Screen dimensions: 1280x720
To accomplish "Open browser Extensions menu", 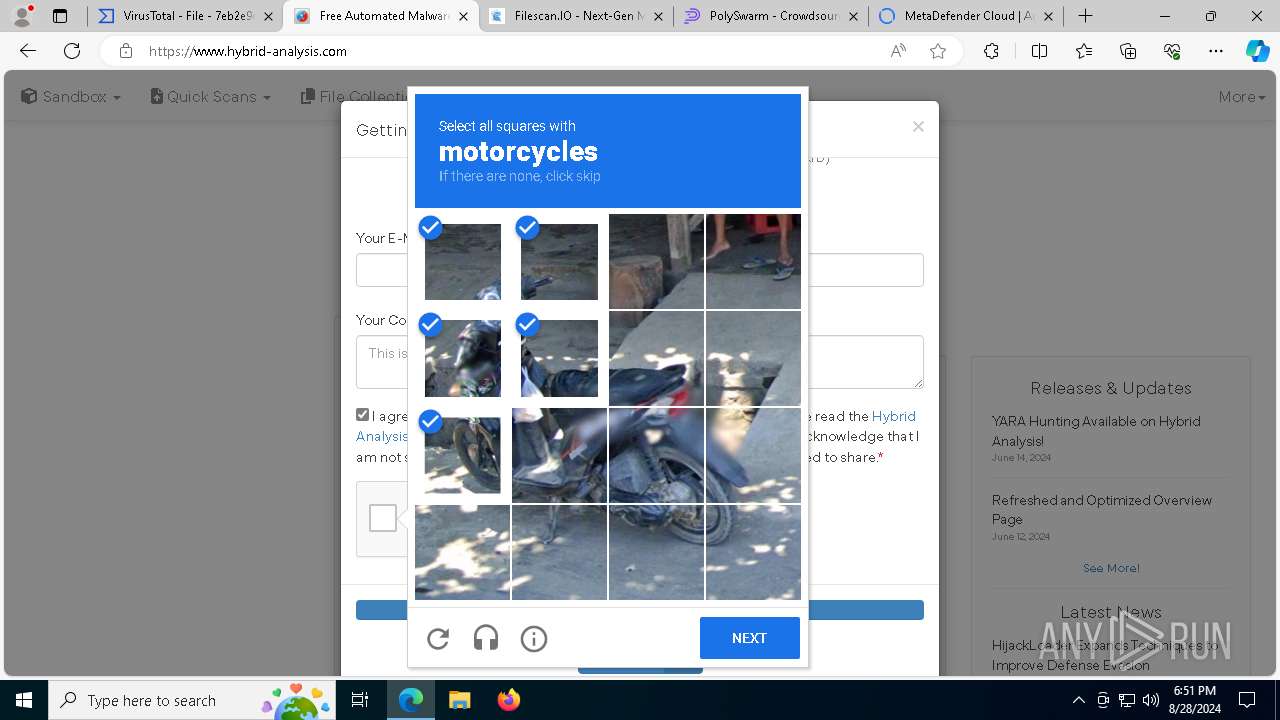I will (x=991, y=51).
